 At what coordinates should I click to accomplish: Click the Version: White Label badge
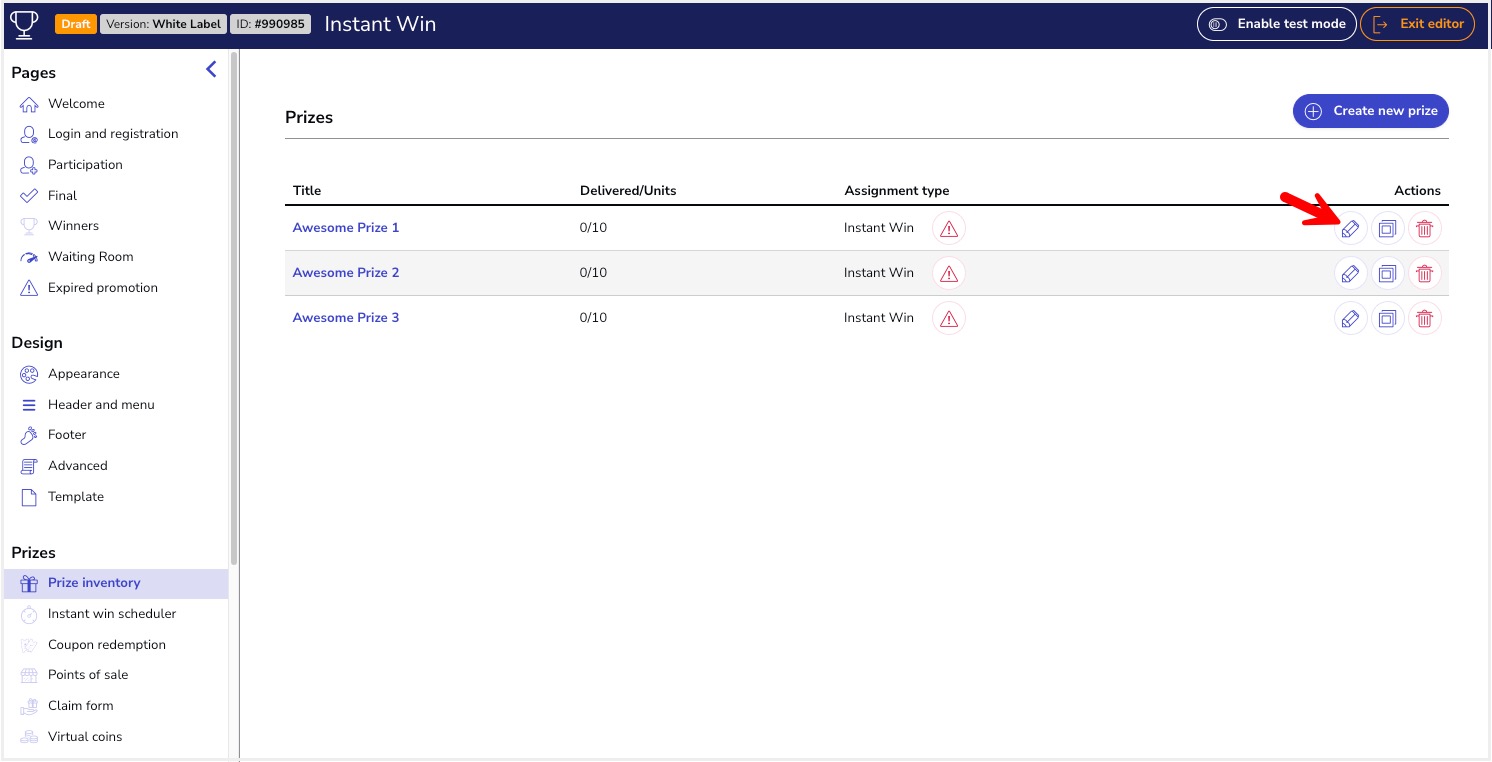(162, 24)
